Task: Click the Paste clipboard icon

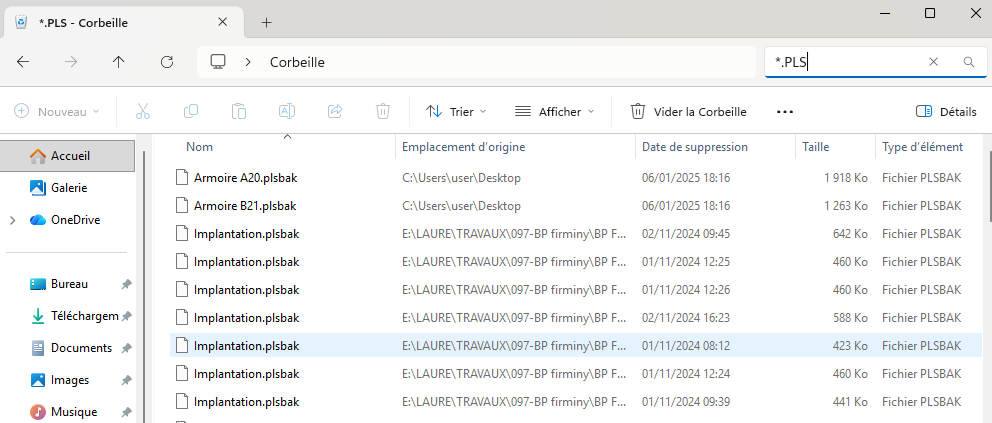Action: click(x=239, y=112)
